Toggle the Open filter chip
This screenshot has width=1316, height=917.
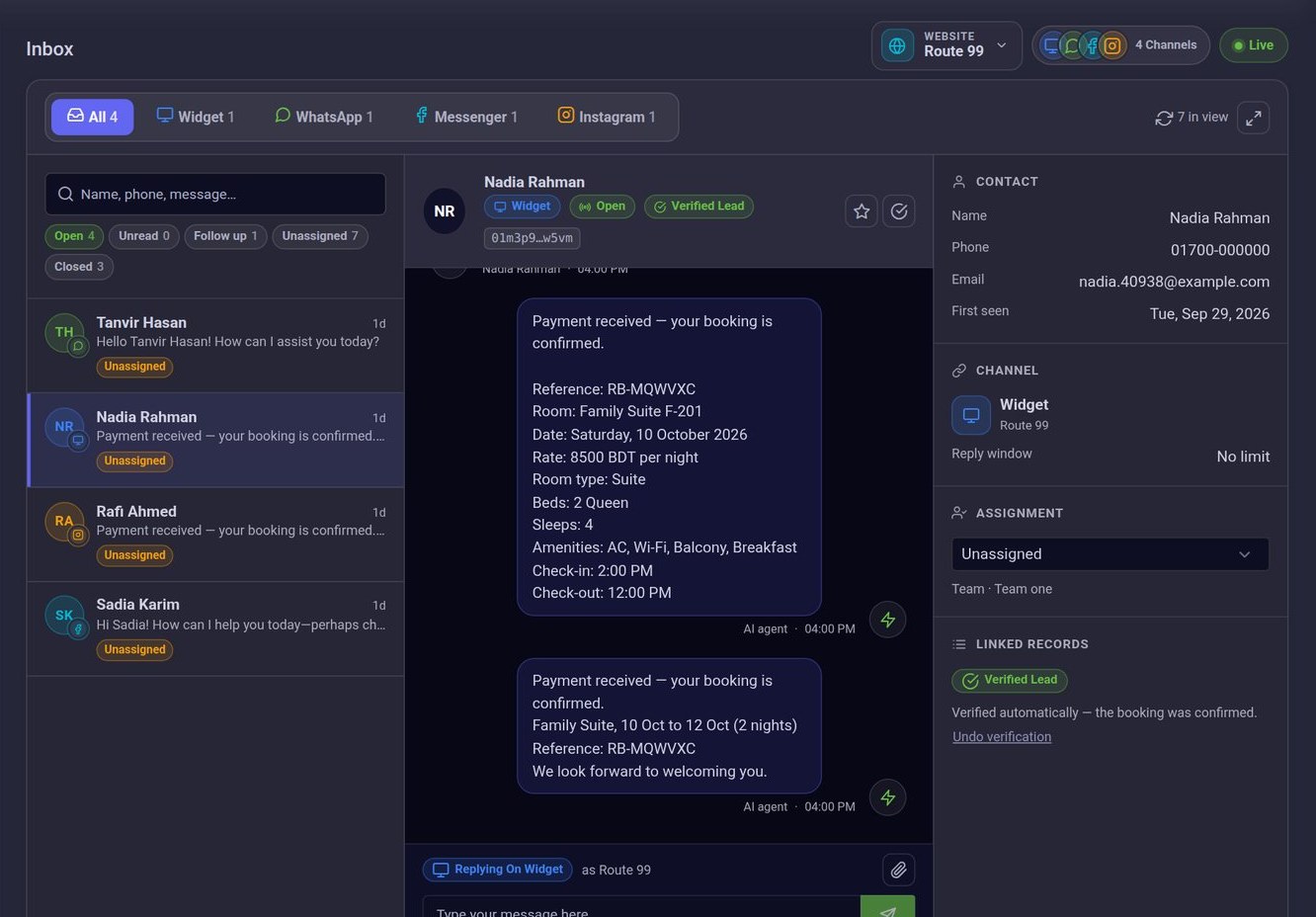pyautogui.click(x=74, y=236)
